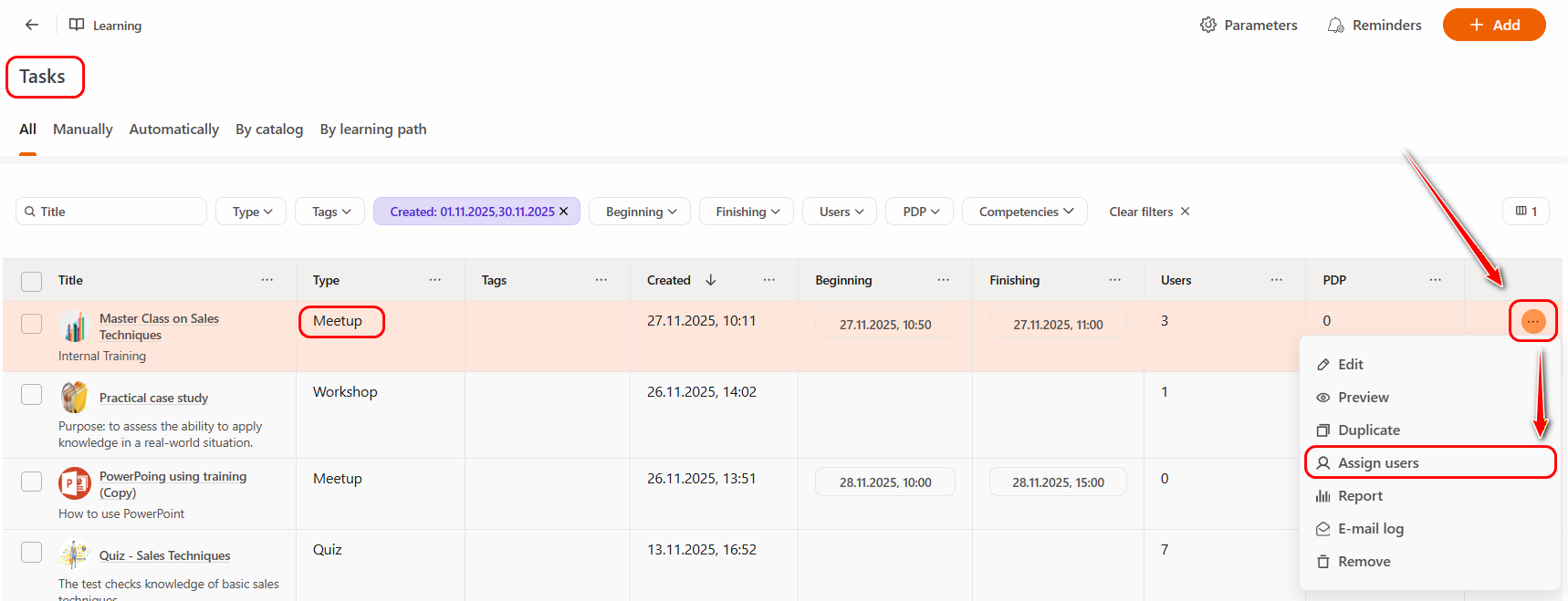This screenshot has height=601, width=1568.
Task: Click orange three-dot row actions button
Action: (x=1532, y=321)
